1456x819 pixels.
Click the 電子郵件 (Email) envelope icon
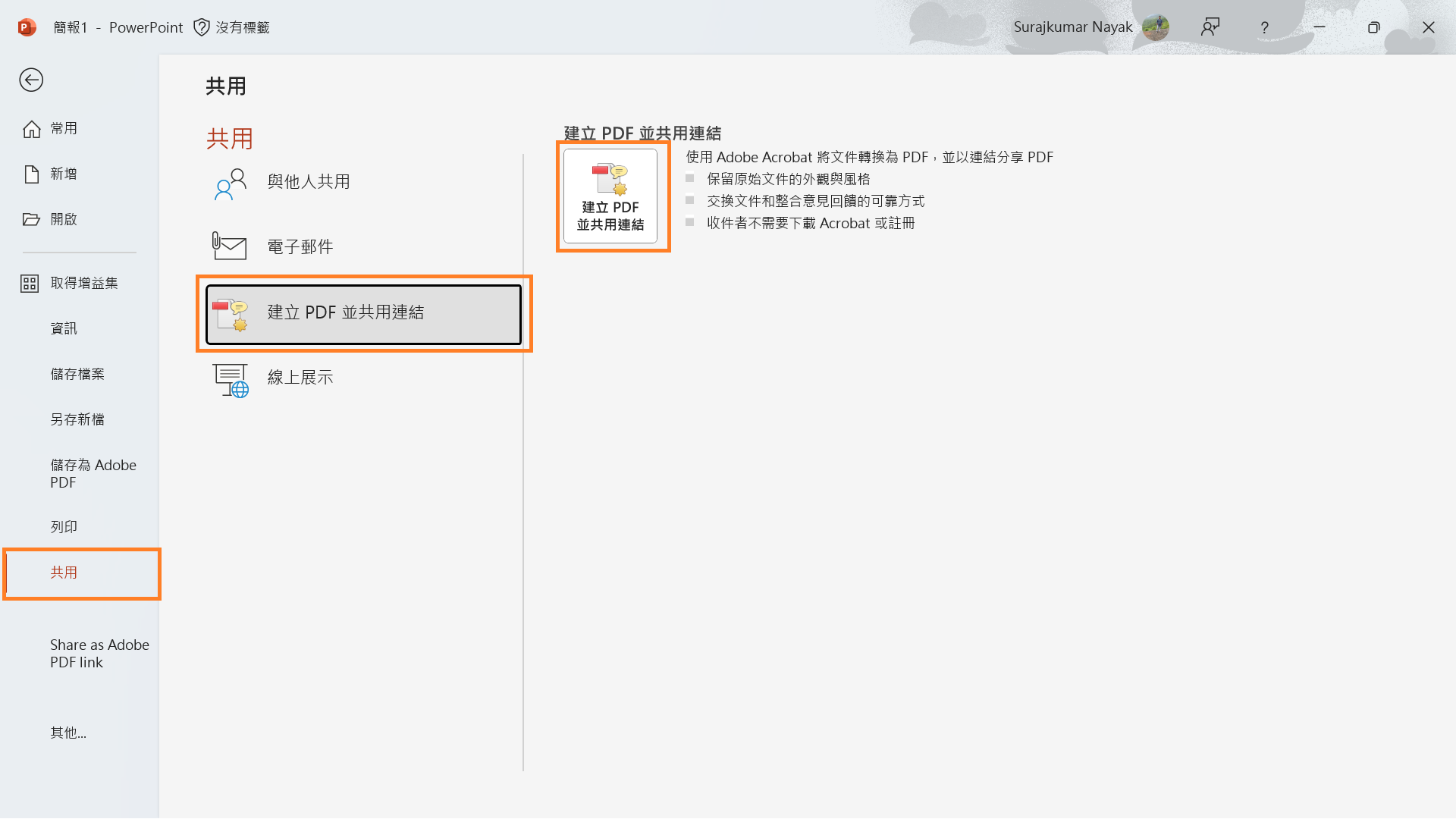point(229,246)
